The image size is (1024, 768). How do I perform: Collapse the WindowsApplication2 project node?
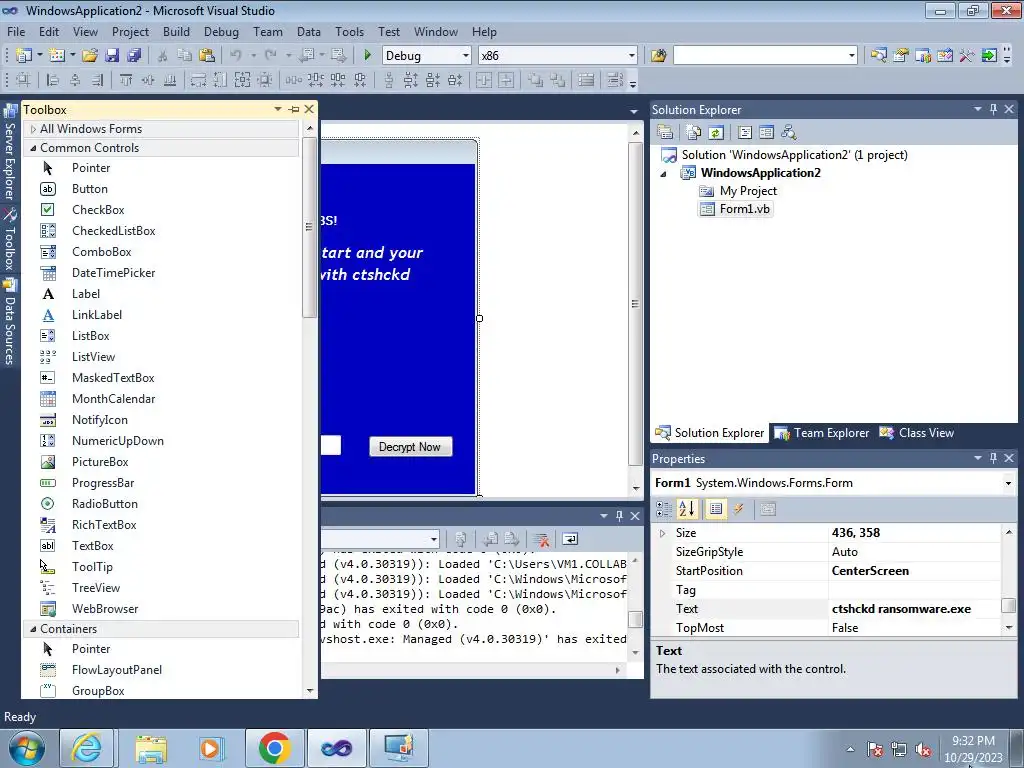click(x=664, y=174)
